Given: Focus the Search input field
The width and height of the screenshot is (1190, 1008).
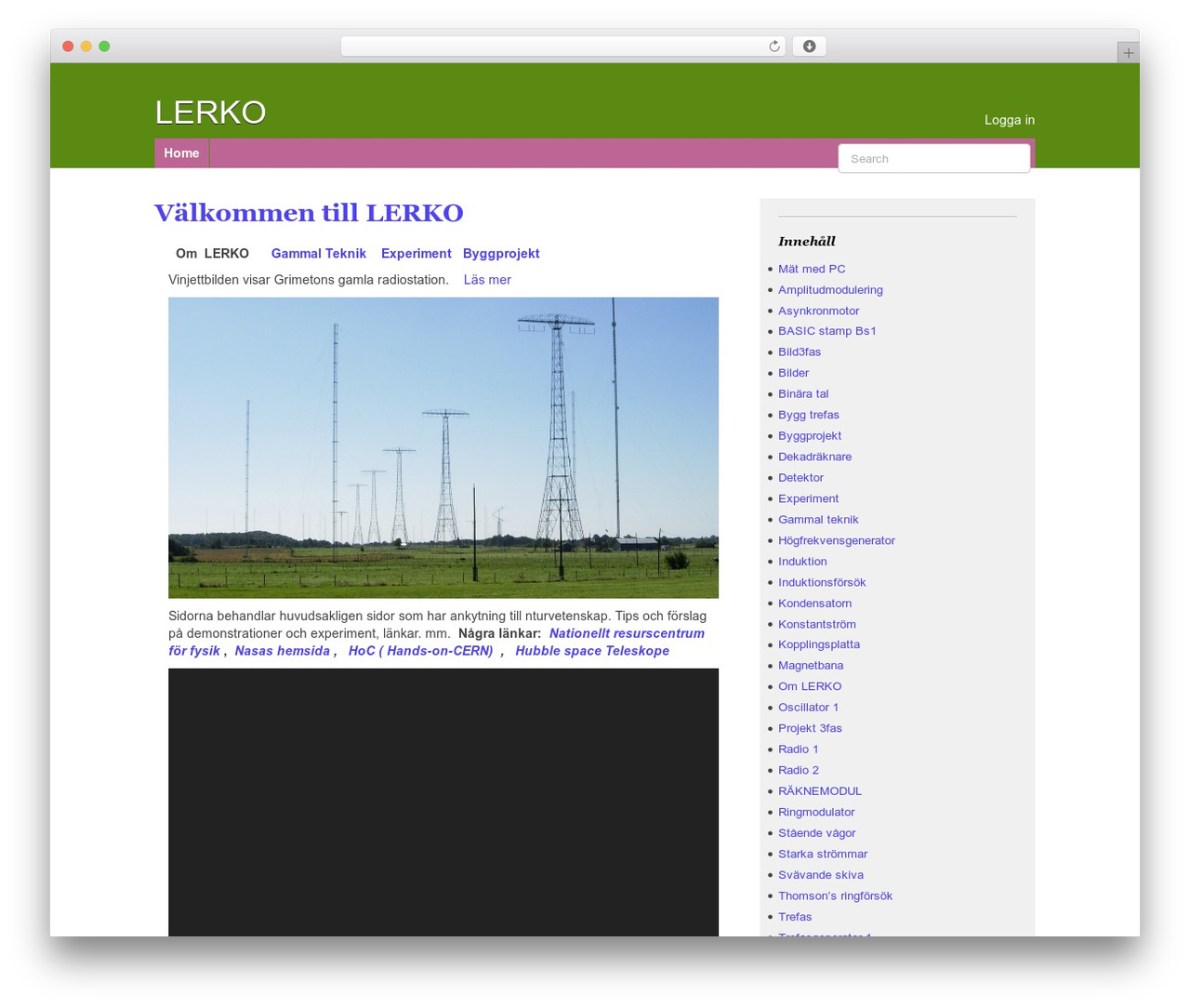Looking at the screenshot, I should pyautogui.click(x=933, y=158).
